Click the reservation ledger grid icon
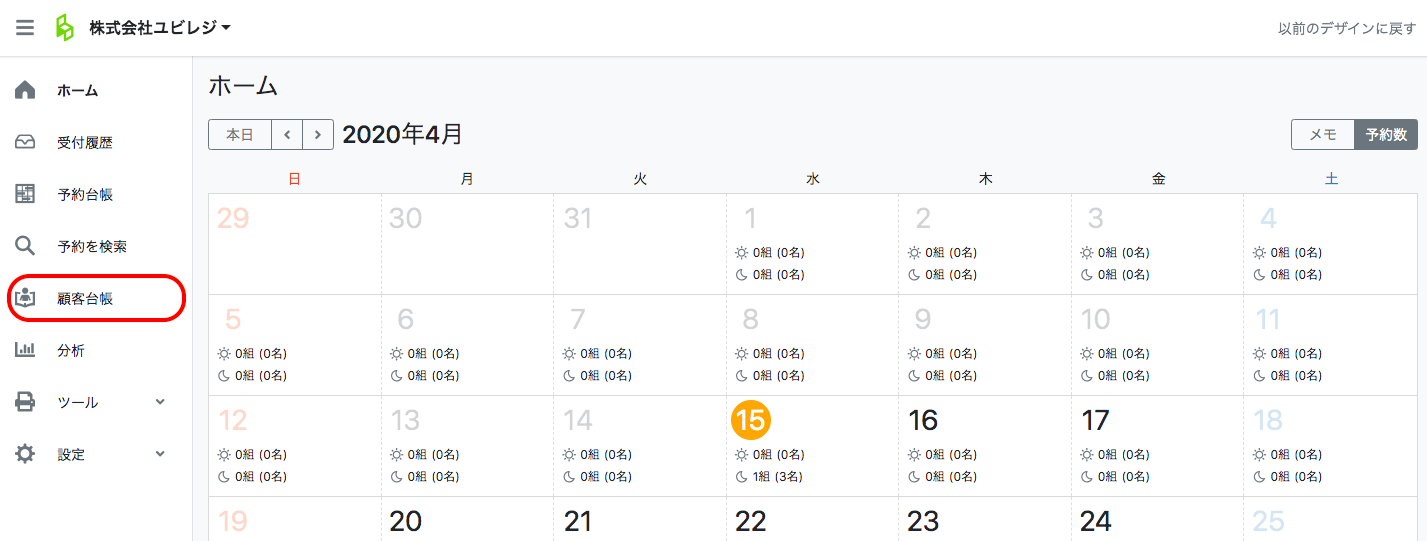 click(x=25, y=194)
